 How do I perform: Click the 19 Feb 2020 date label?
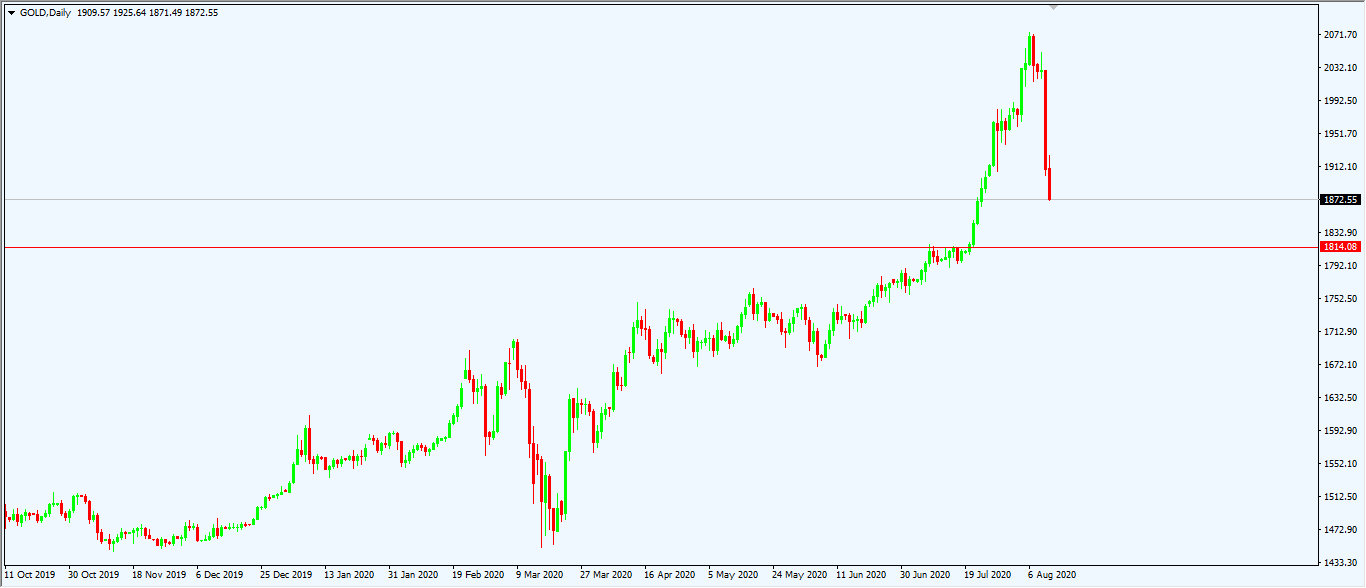coord(478,575)
